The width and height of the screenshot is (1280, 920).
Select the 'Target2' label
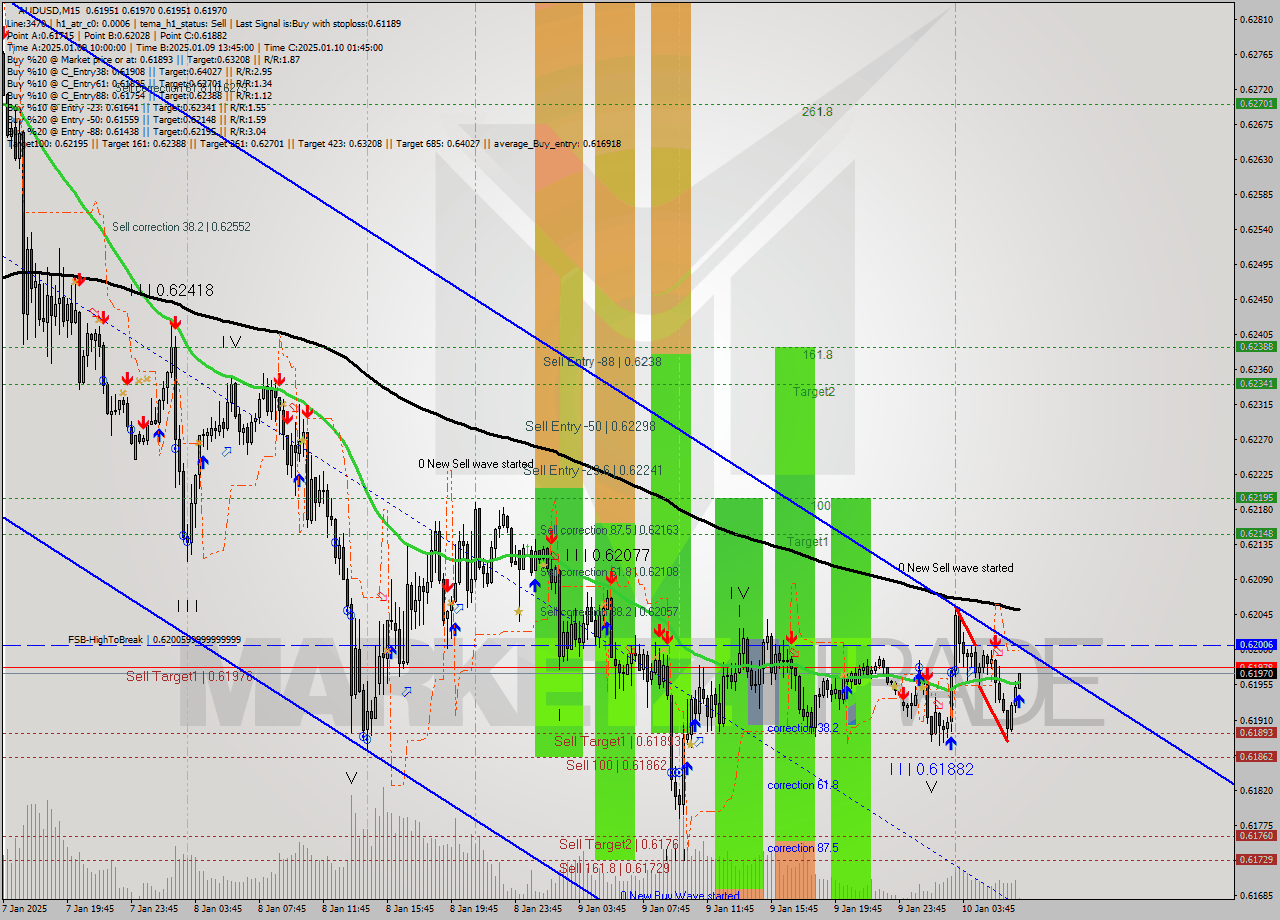[813, 392]
